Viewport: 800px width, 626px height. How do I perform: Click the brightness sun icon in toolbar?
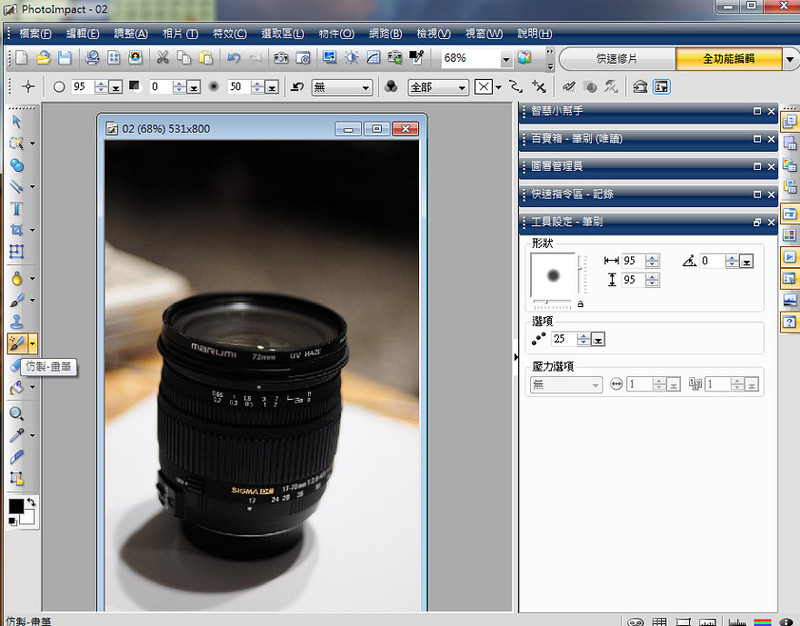(x=352, y=58)
